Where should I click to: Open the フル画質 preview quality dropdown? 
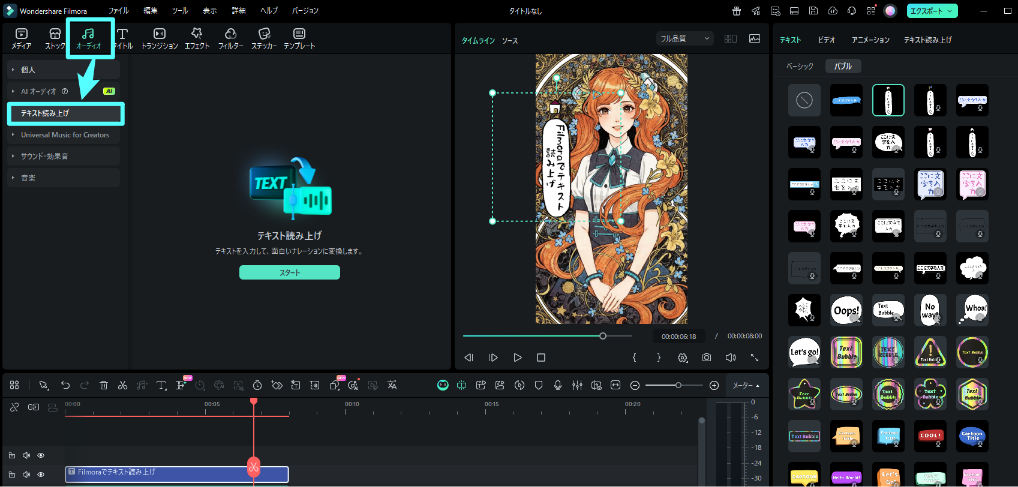coord(684,39)
